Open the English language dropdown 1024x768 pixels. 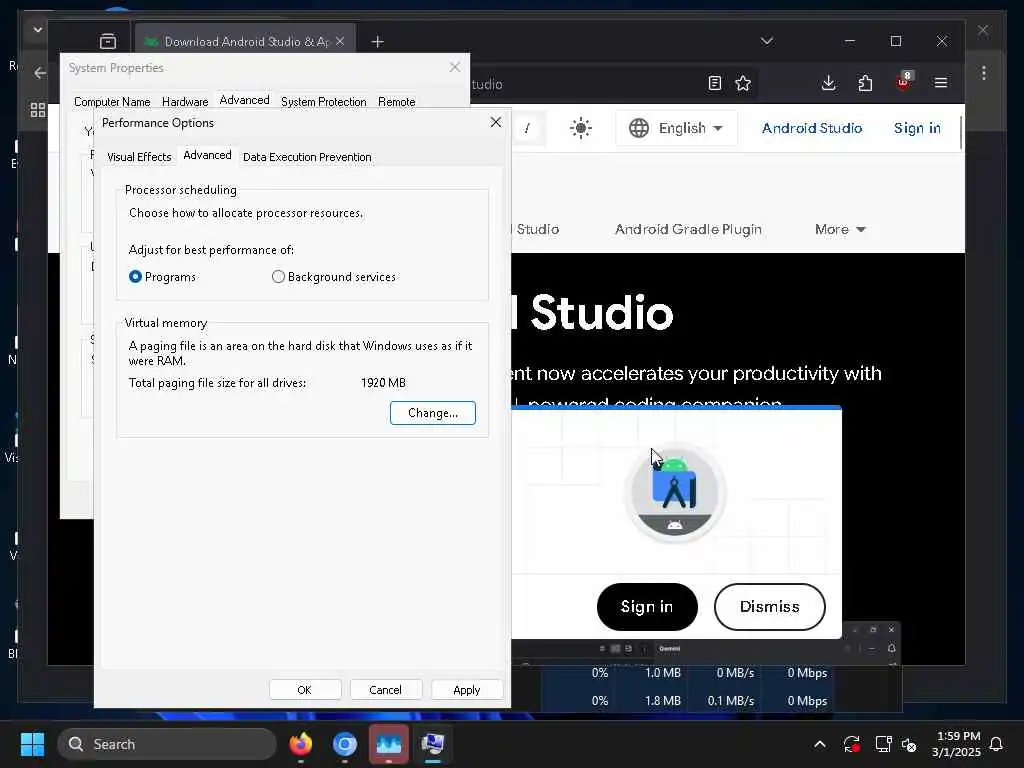click(677, 128)
